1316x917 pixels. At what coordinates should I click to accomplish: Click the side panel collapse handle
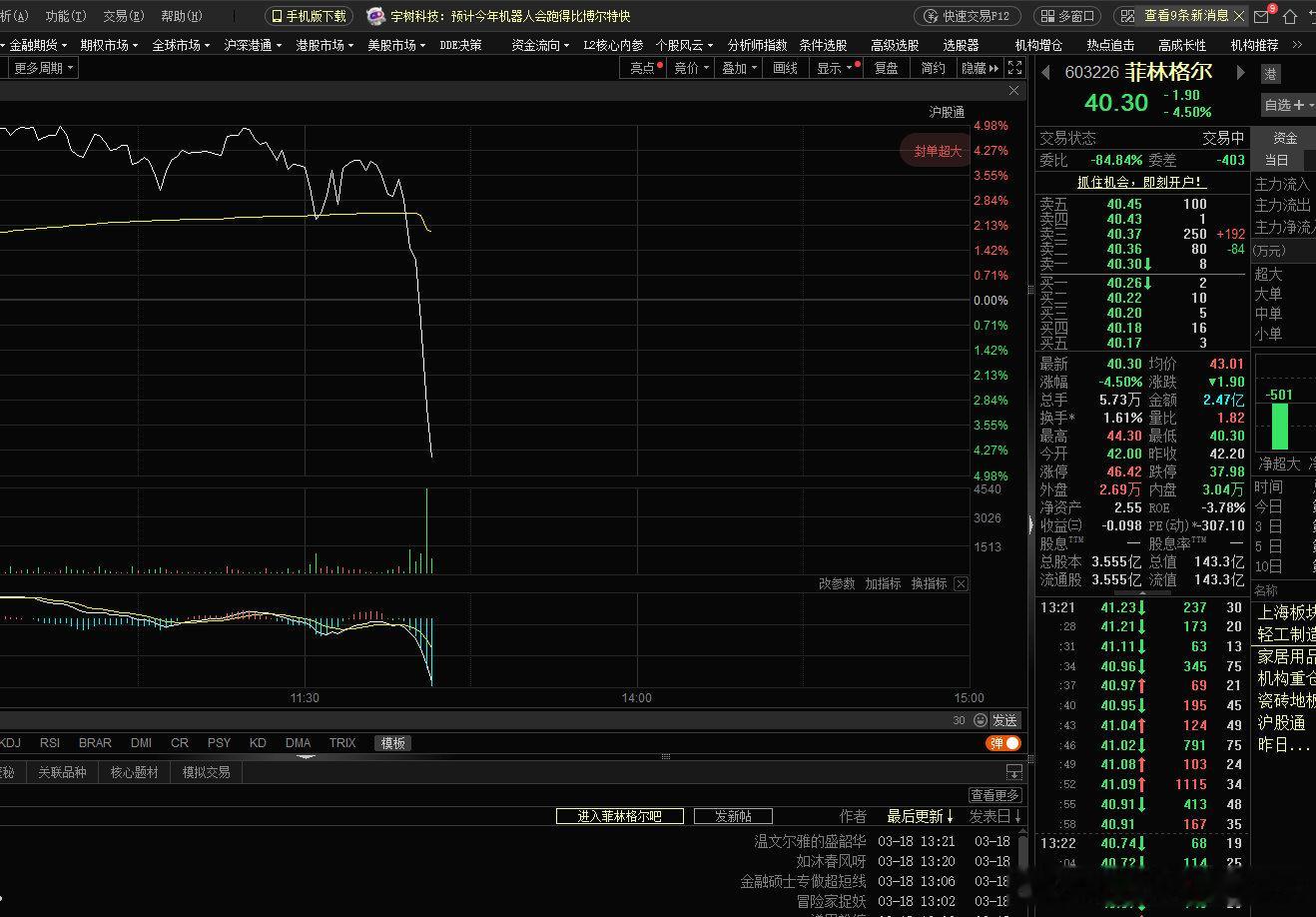point(1030,523)
